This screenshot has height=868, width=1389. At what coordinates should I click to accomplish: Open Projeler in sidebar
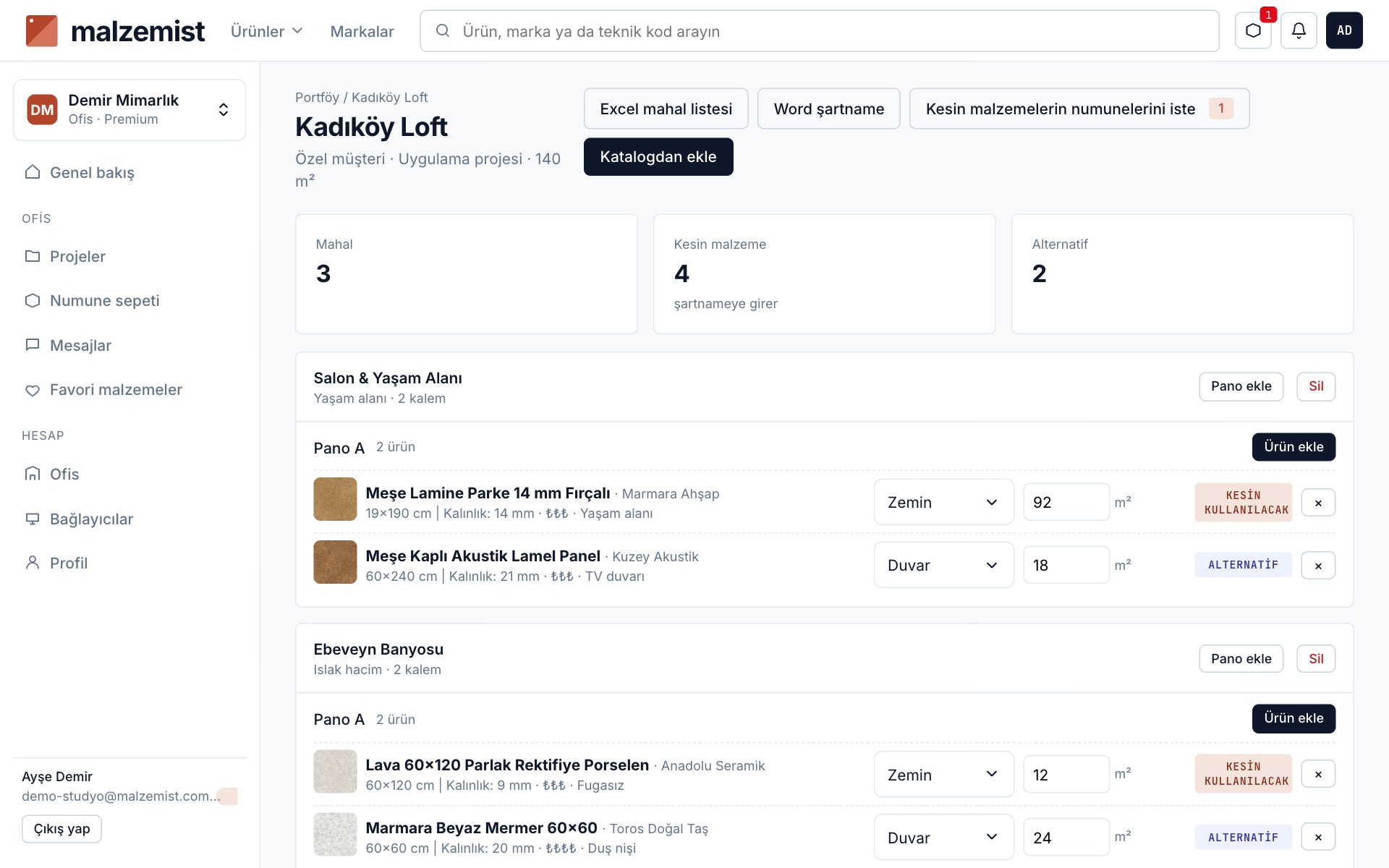pyautogui.click(x=129, y=256)
